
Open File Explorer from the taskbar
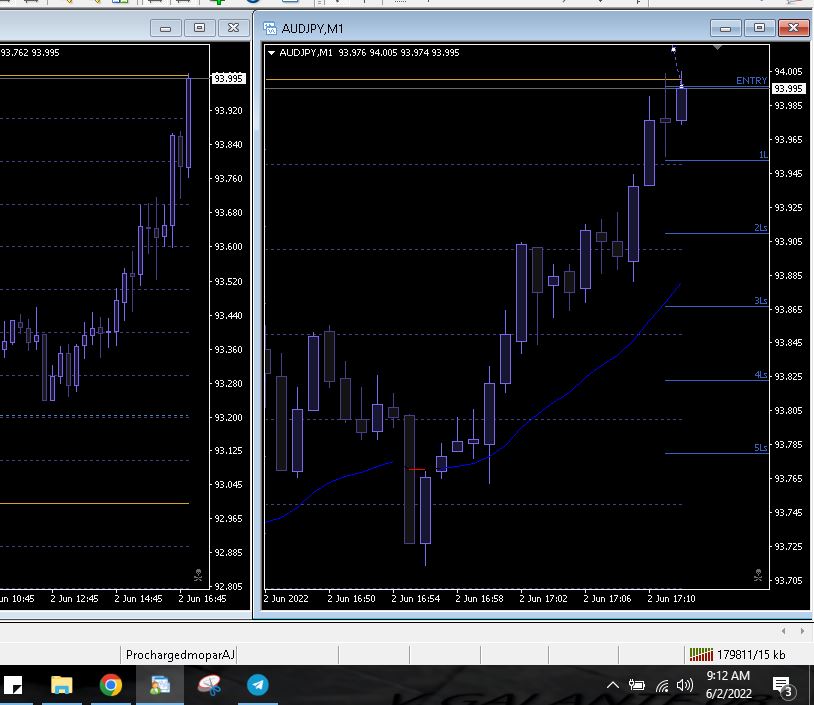click(x=61, y=685)
